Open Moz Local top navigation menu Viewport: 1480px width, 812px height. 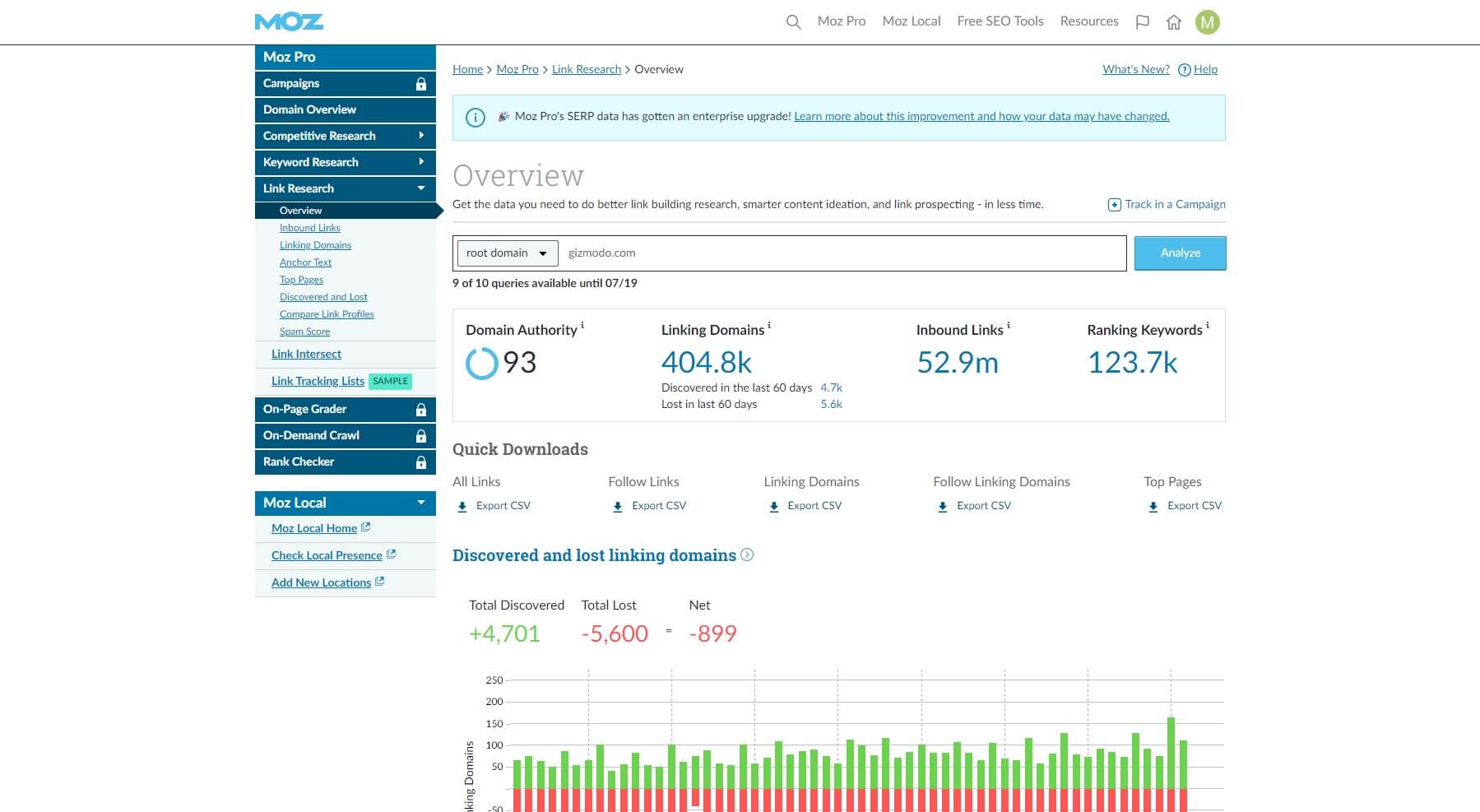[912, 21]
